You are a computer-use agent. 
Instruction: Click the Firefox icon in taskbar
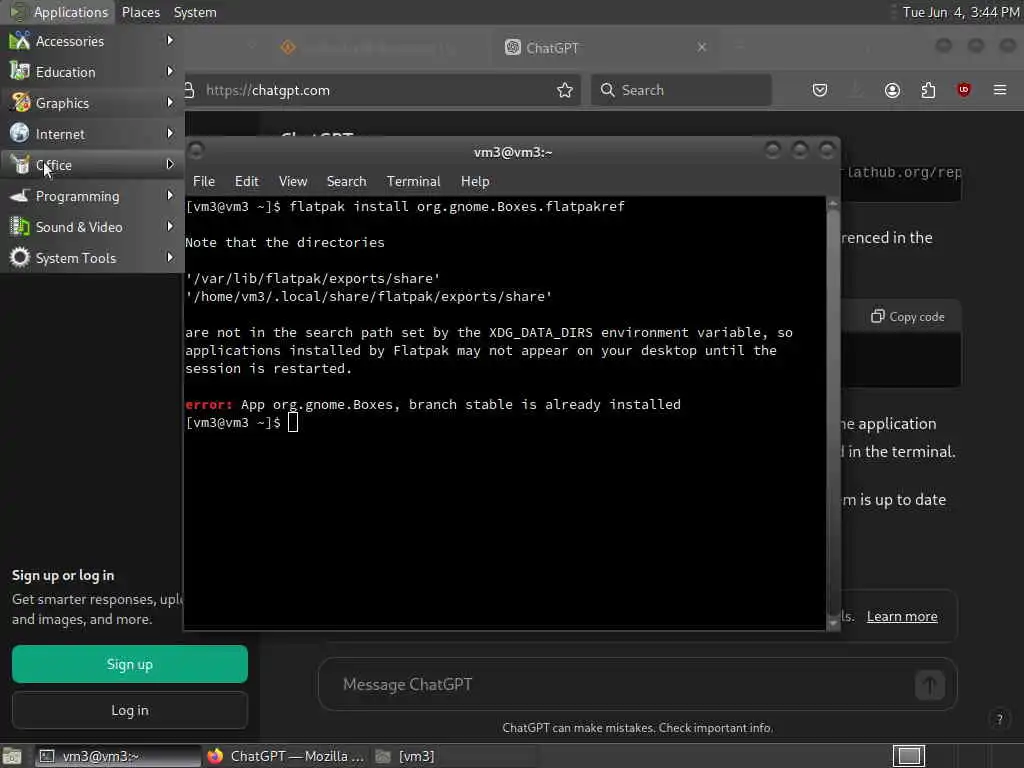click(x=215, y=756)
